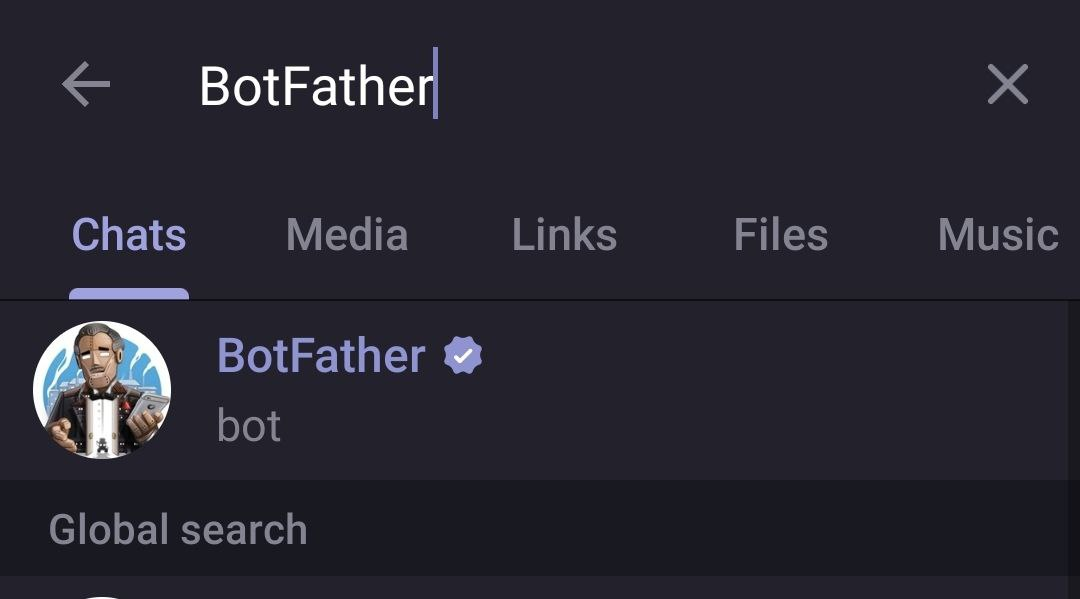The width and height of the screenshot is (1080, 599).
Task: Select the Files tab
Action: point(780,236)
